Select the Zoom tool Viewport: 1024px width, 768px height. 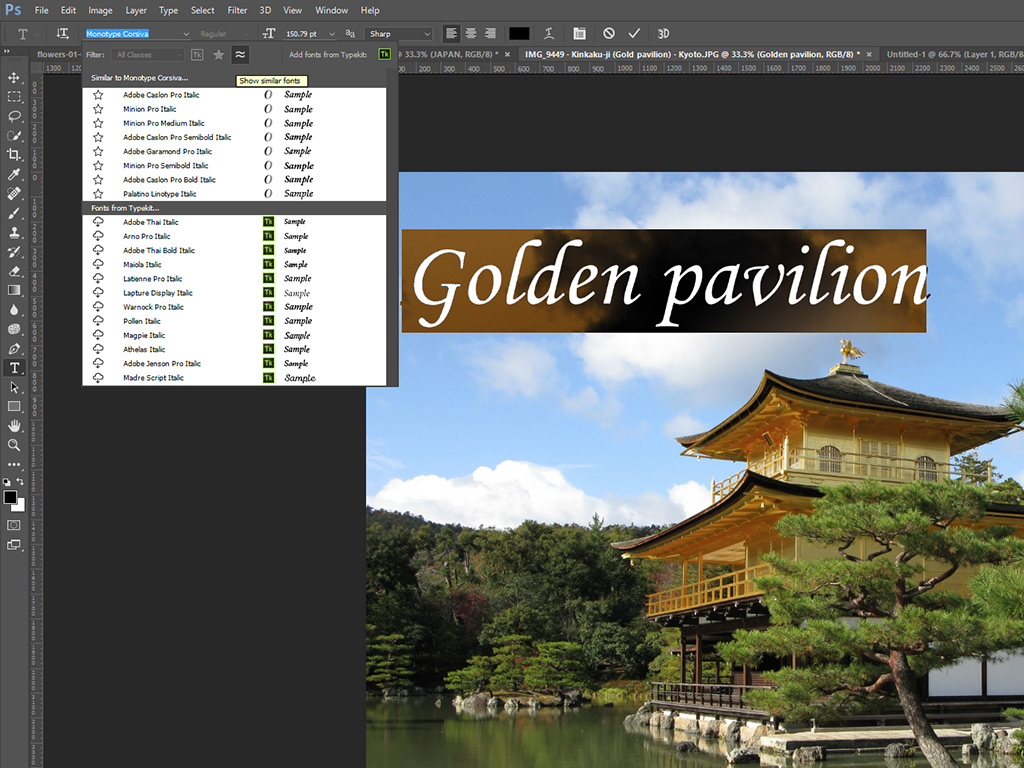[x=14, y=445]
